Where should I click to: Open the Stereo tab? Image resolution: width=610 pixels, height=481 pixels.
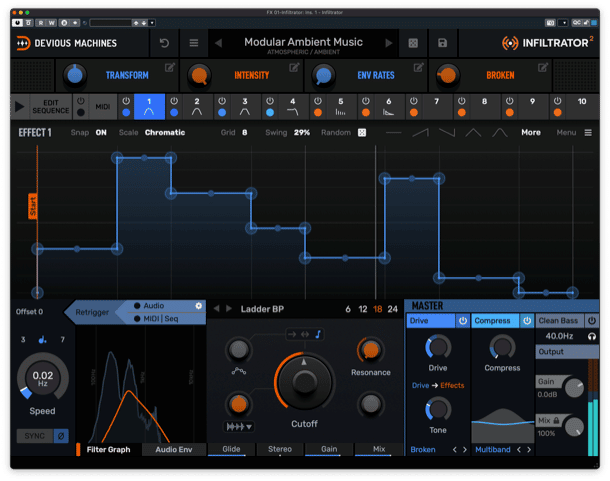pos(280,449)
